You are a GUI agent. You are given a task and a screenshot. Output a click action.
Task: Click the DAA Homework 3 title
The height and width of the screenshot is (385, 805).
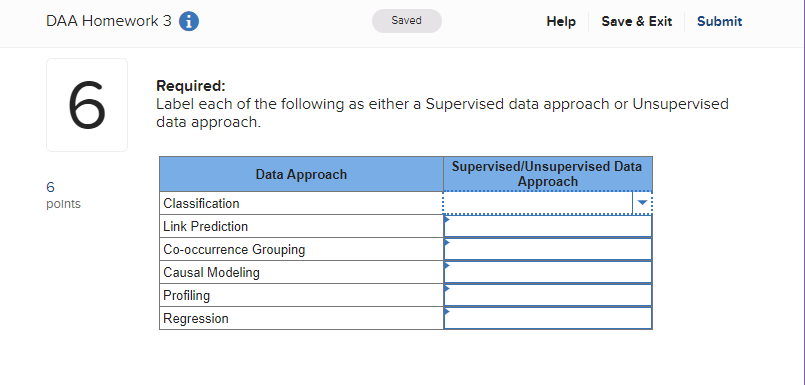[x=109, y=22]
